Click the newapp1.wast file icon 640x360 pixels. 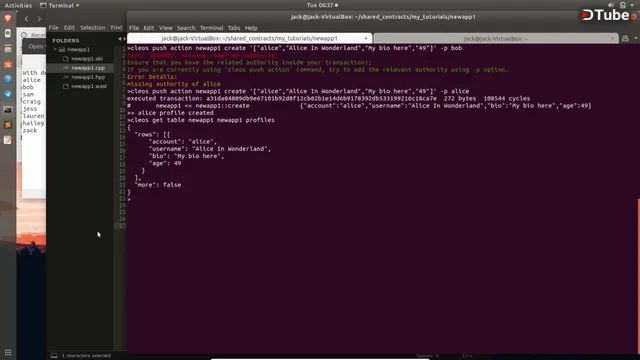(x=66, y=87)
